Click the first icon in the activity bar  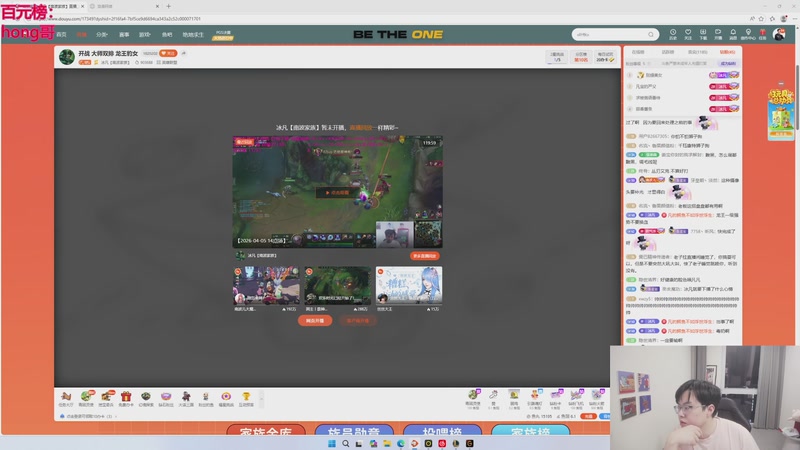click(65, 398)
